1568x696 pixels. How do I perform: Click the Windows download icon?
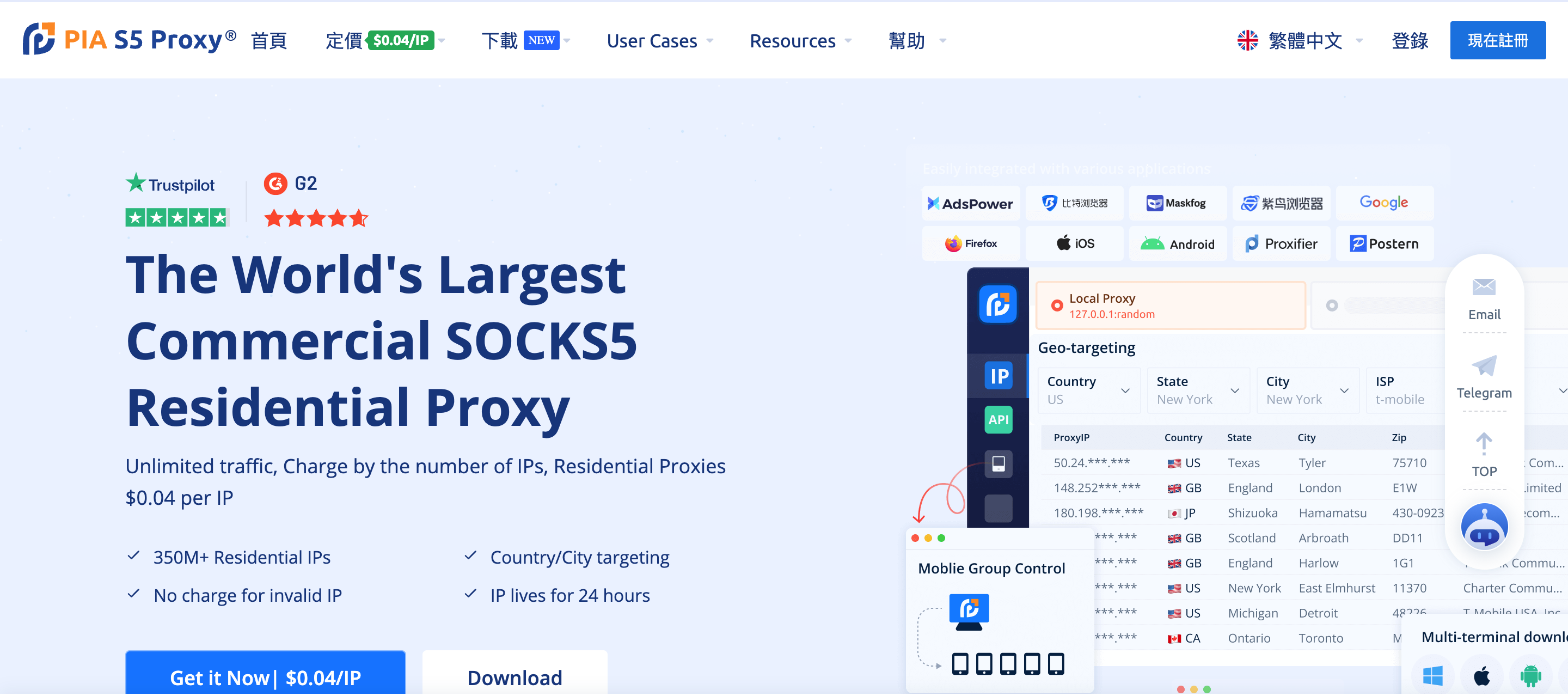tap(1432, 675)
